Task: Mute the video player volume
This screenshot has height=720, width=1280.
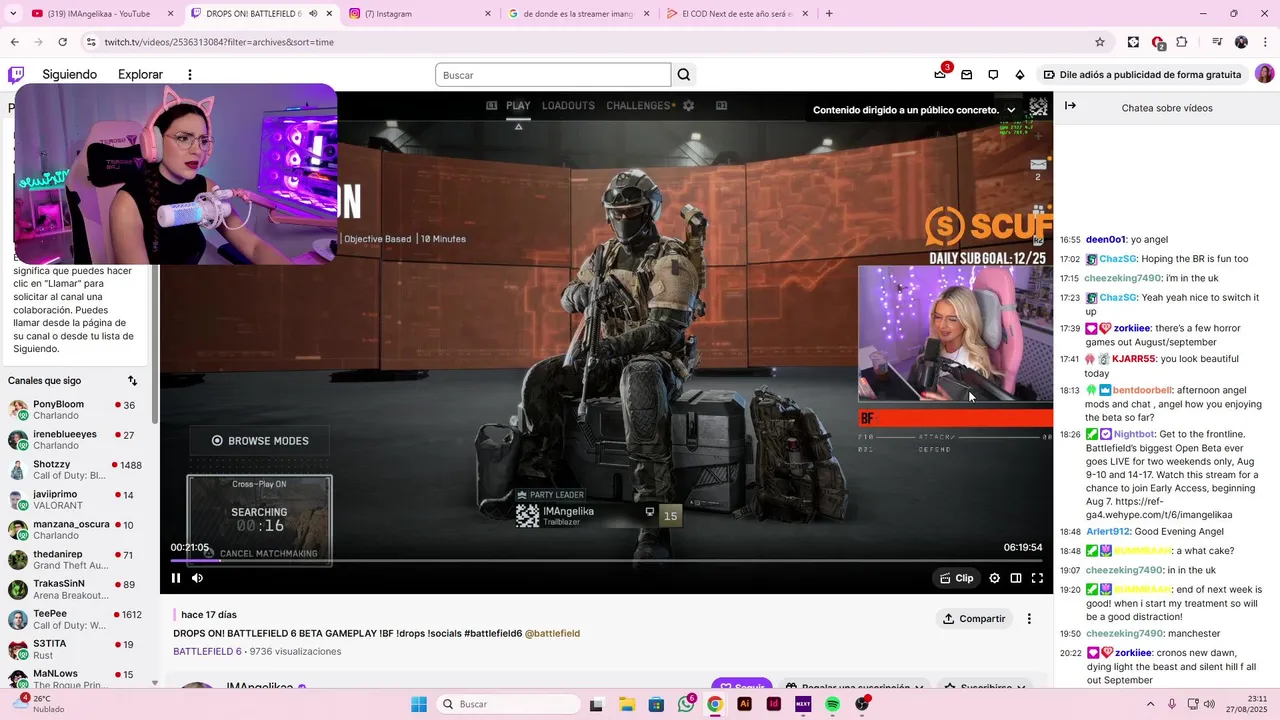Action: click(197, 578)
